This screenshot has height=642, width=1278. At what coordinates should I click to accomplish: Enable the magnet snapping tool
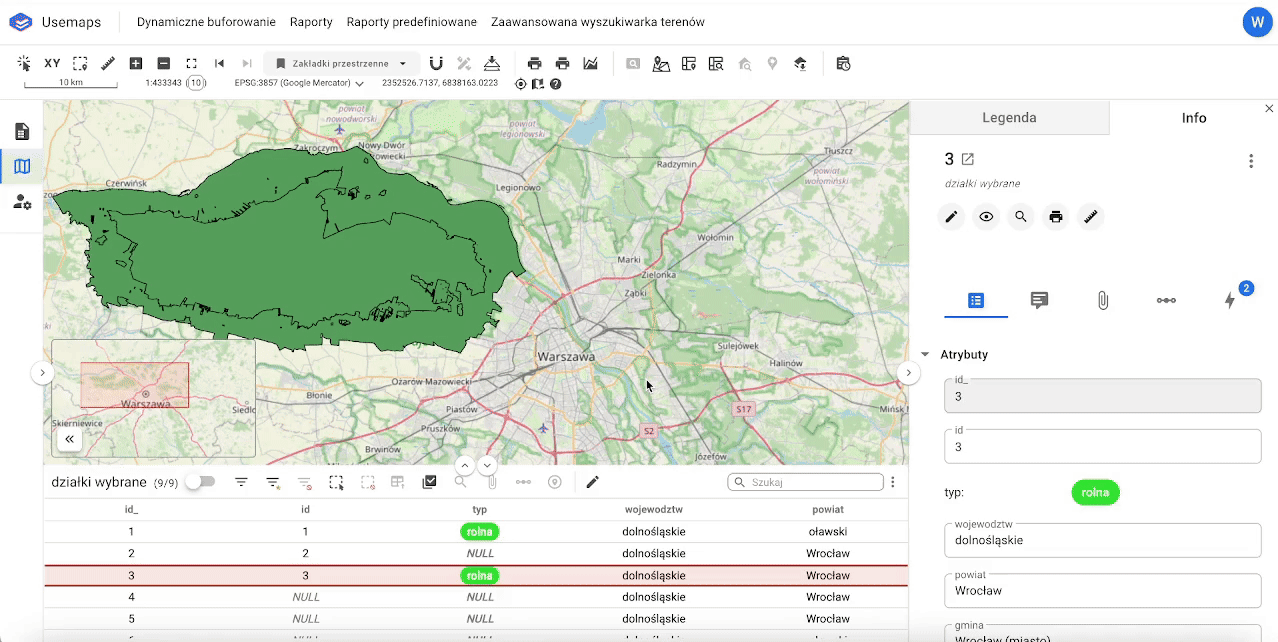[x=436, y=63]
